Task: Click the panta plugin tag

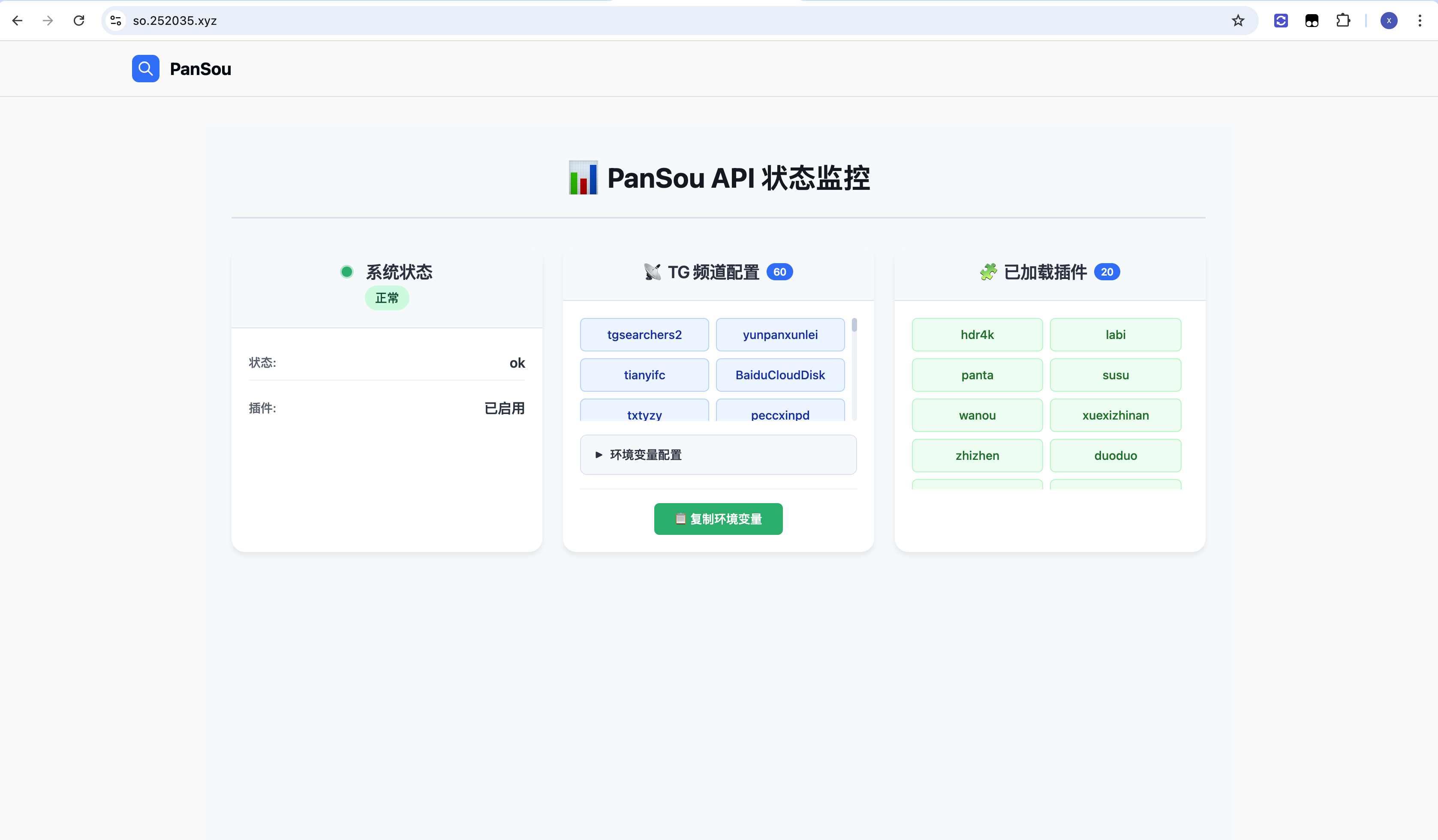Action: [x=977, y=375]
